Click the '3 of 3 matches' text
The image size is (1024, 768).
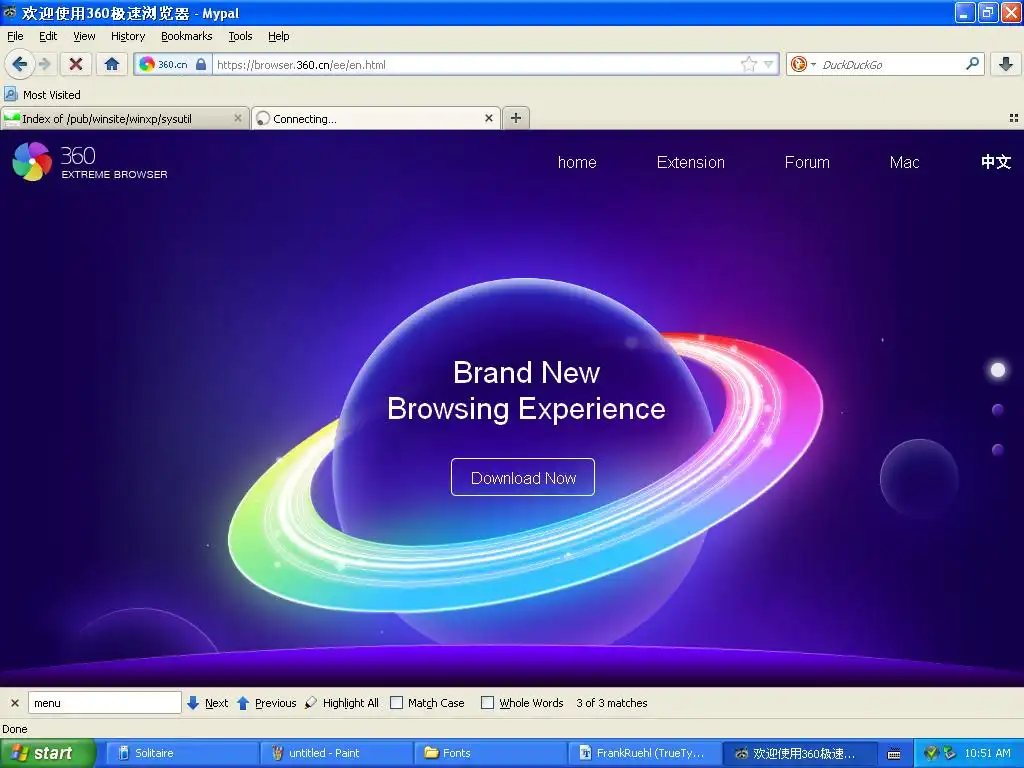(611, 703)
